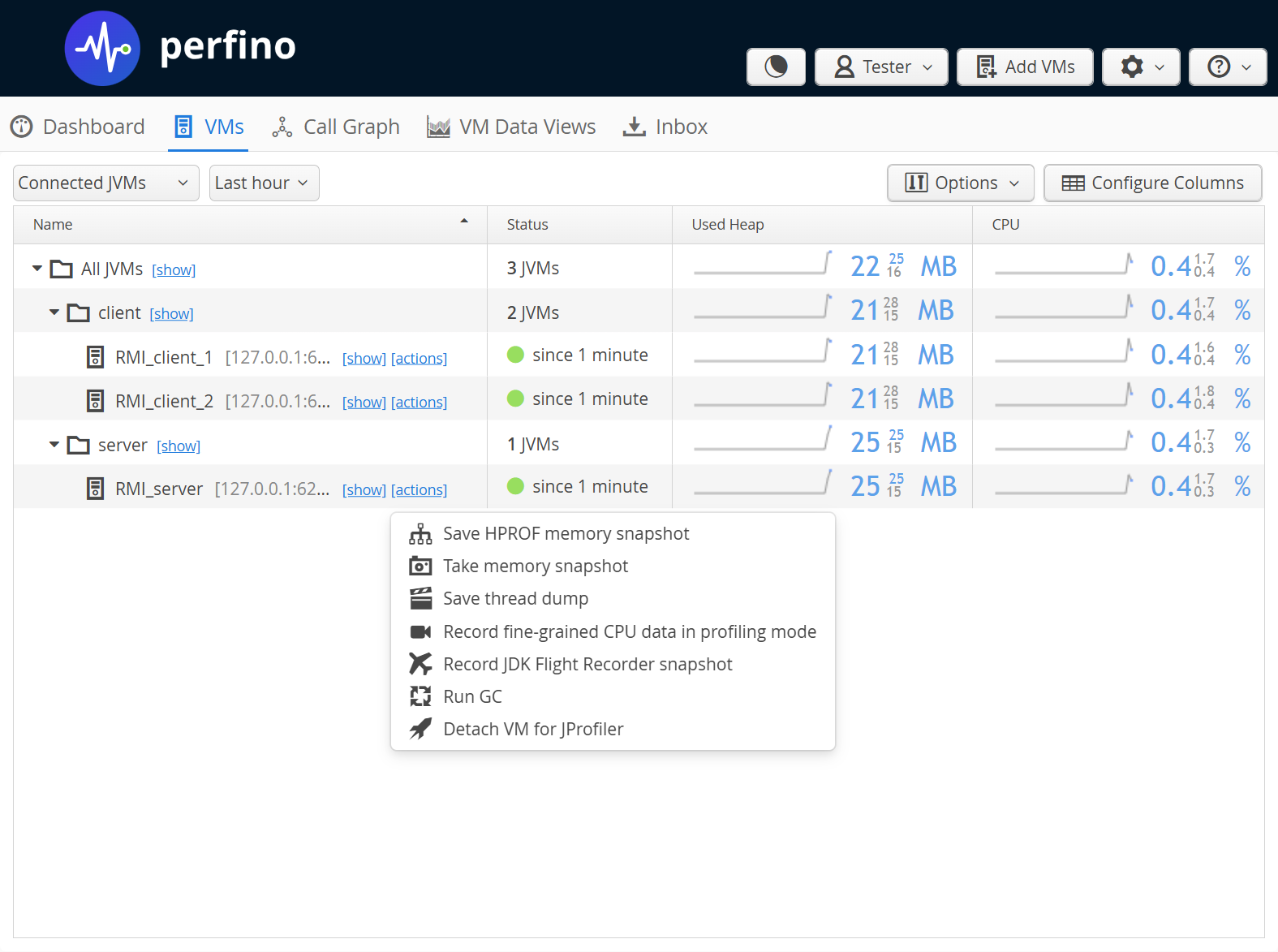Sort by the Name column header
Viewport: 1278px width, 952px height.
54,225
